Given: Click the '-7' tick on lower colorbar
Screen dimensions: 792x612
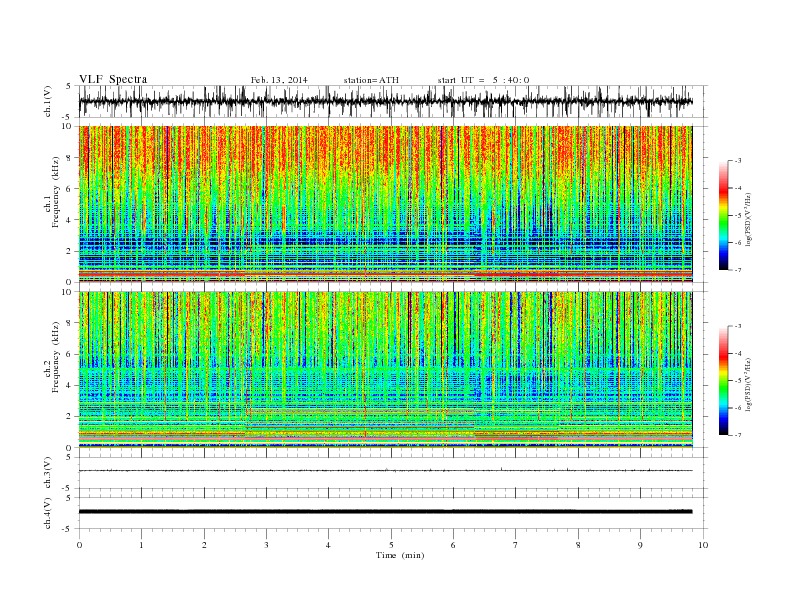Looking at the screenshot, I should pos(738,435).
